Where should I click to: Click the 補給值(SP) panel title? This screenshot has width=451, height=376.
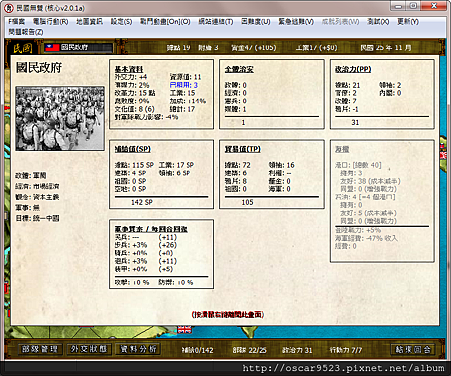click(x=133, y=149)
